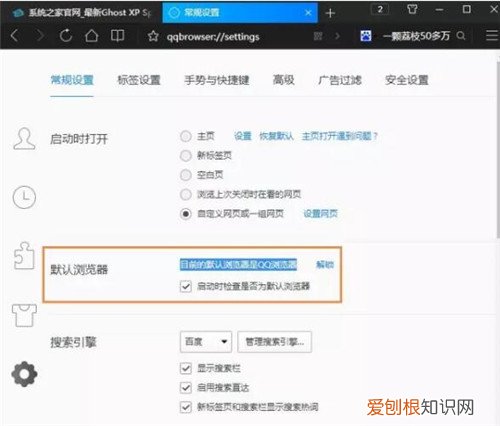The height and width of the screenshot is (426, 500).
Task: Click the QR code icon in address bar
Action: [x=318, y=36]
